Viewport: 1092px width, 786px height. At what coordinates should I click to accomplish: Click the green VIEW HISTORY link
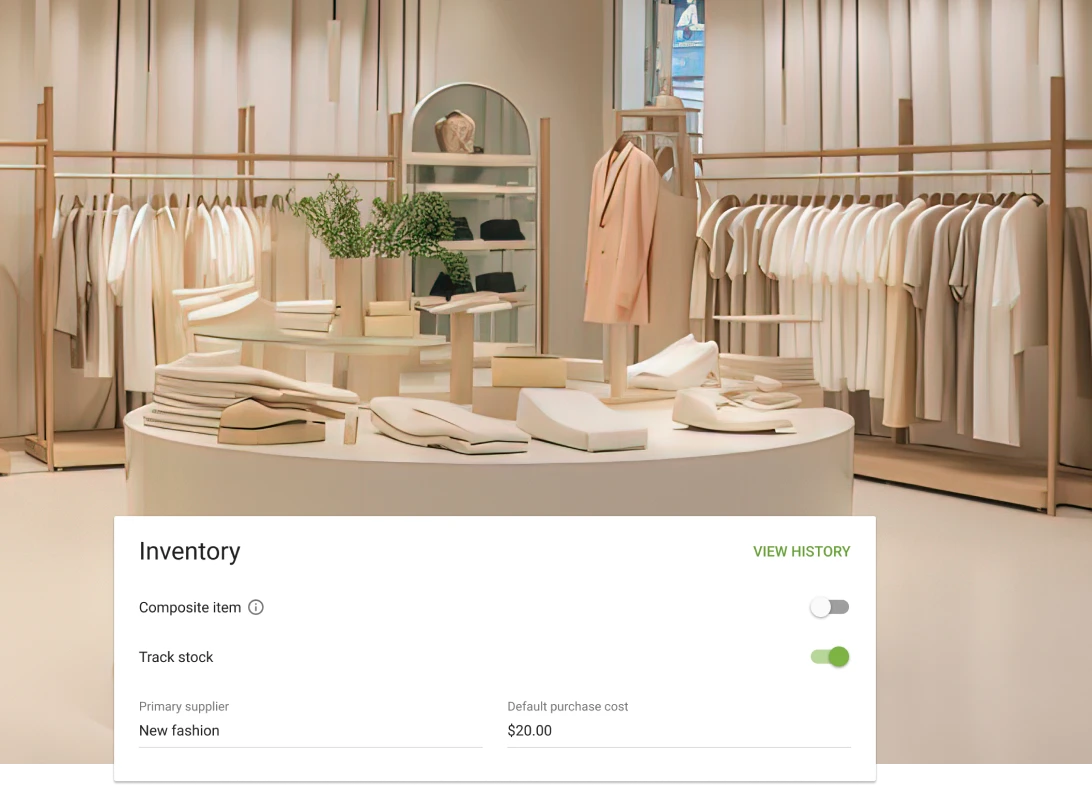pos(802,551)
